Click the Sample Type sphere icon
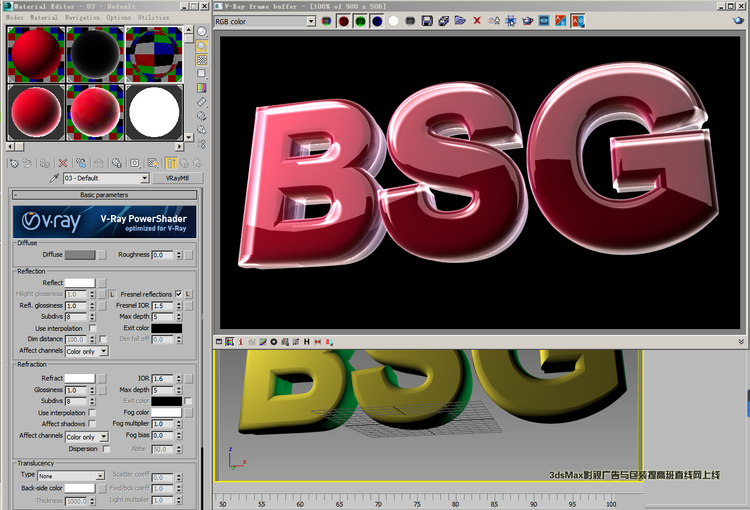Image resolution: width=750 pixels, height=510 pixels. tap(202, 32)
